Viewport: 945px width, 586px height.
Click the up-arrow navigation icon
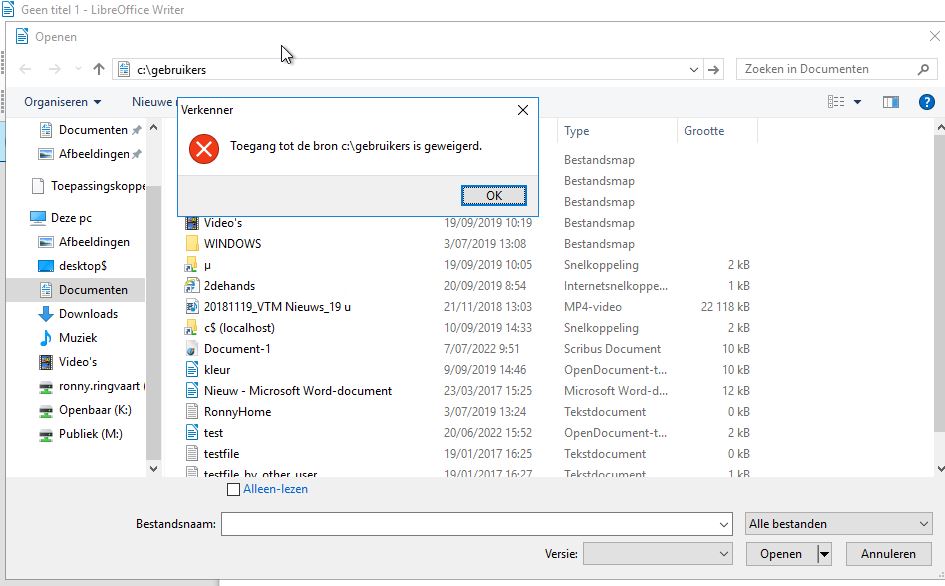click(x=98, y=69)
